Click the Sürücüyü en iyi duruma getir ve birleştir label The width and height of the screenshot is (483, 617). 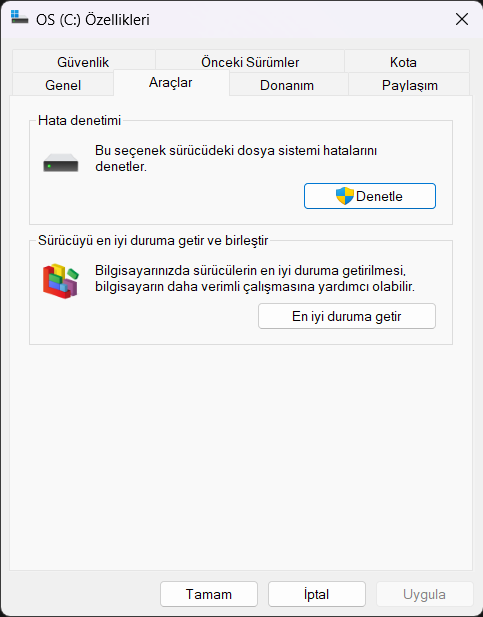(x=153, y=240)
